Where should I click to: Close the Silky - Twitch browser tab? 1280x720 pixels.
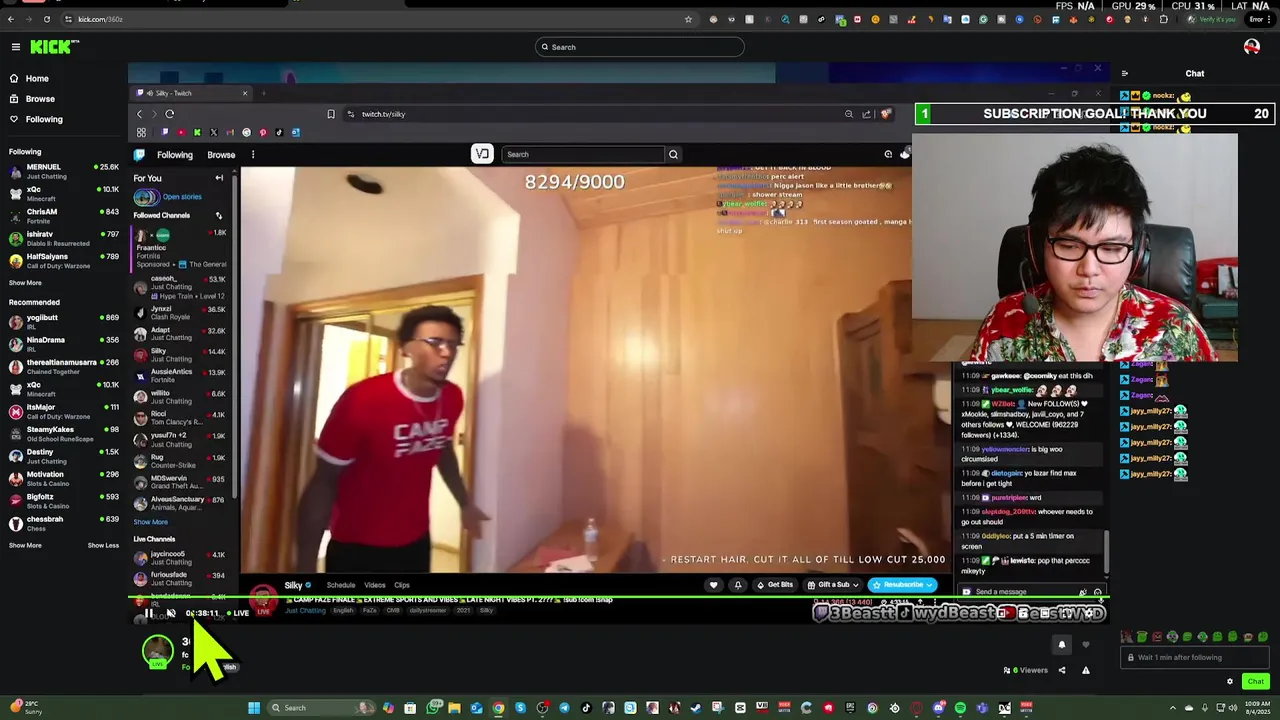244,93
